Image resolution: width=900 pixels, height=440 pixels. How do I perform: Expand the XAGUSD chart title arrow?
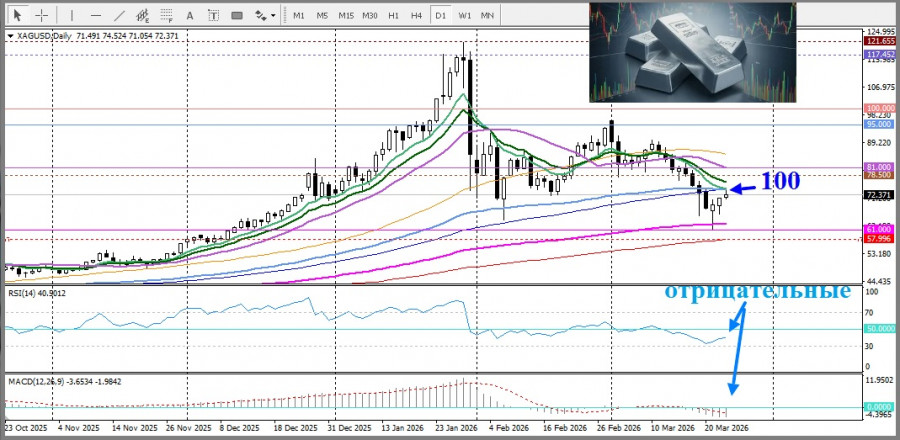pos(10,35)
